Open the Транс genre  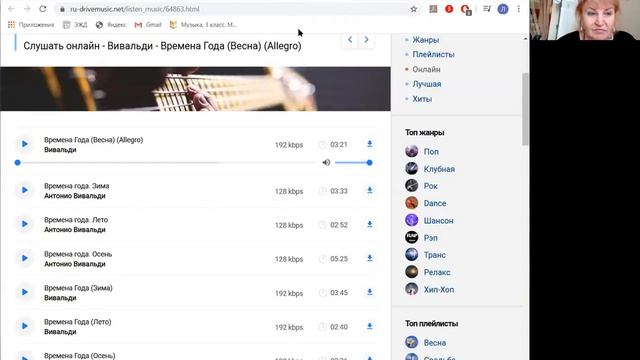click(x=435, y=255)
